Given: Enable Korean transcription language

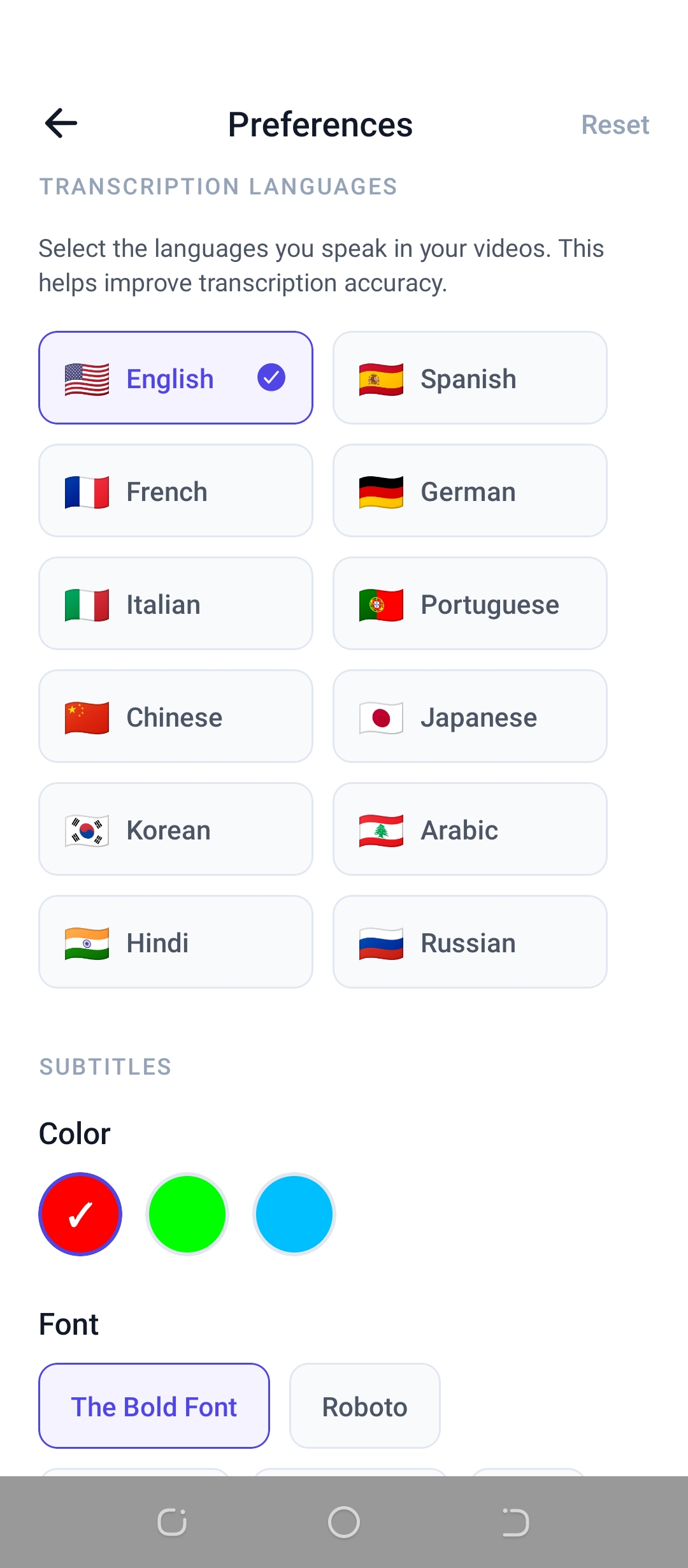Looking at the screenshot, I should (176, 829).
